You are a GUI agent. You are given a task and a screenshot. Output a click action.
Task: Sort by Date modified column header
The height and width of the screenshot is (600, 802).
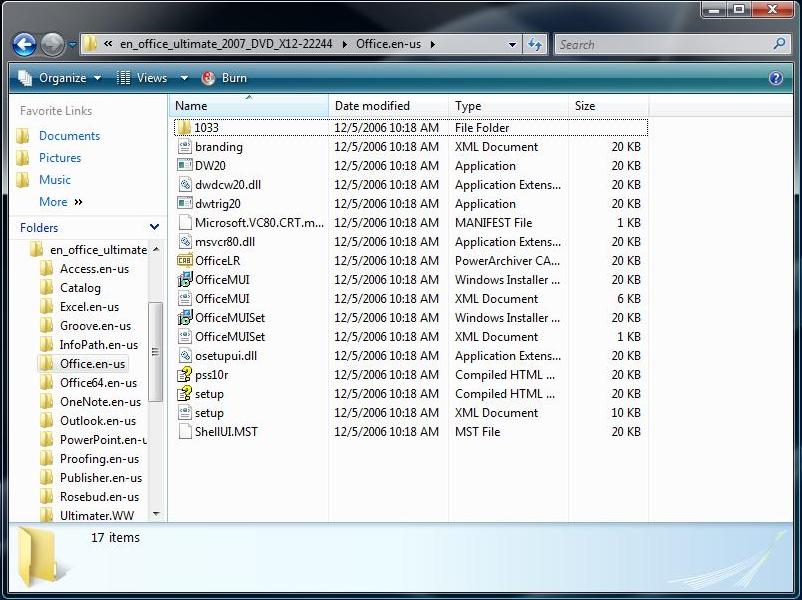click(388, 106)
